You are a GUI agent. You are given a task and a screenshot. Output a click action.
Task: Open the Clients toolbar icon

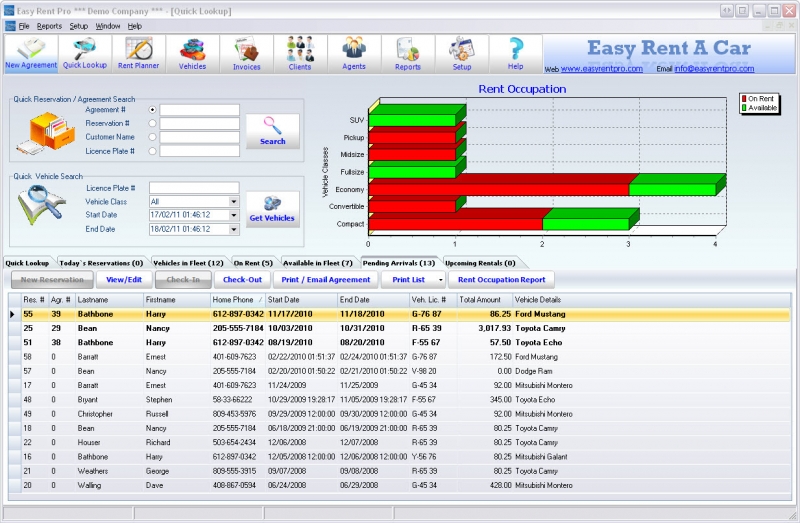tap(300, 53)
